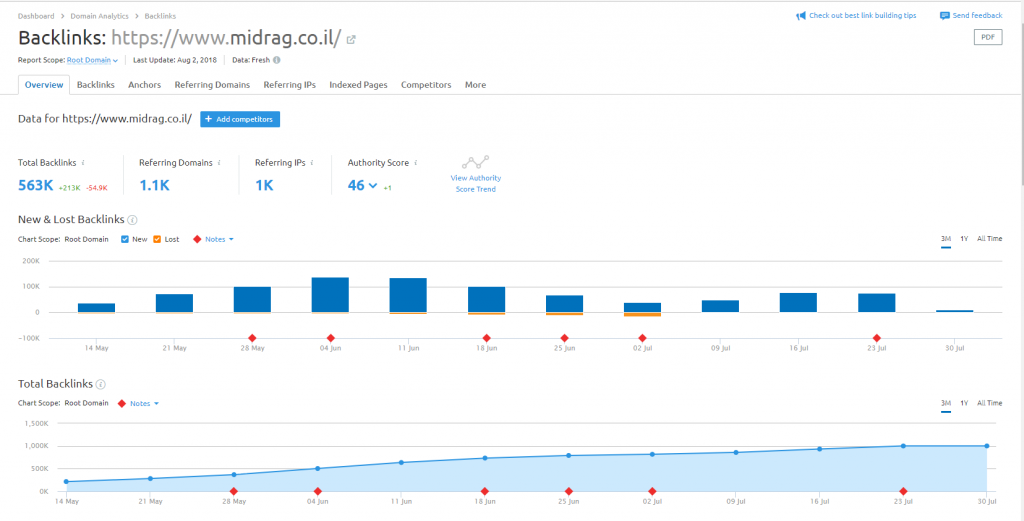
Task: Open Notes dropdown on New & Lost Backlinks chart
Action: point(219,240)
